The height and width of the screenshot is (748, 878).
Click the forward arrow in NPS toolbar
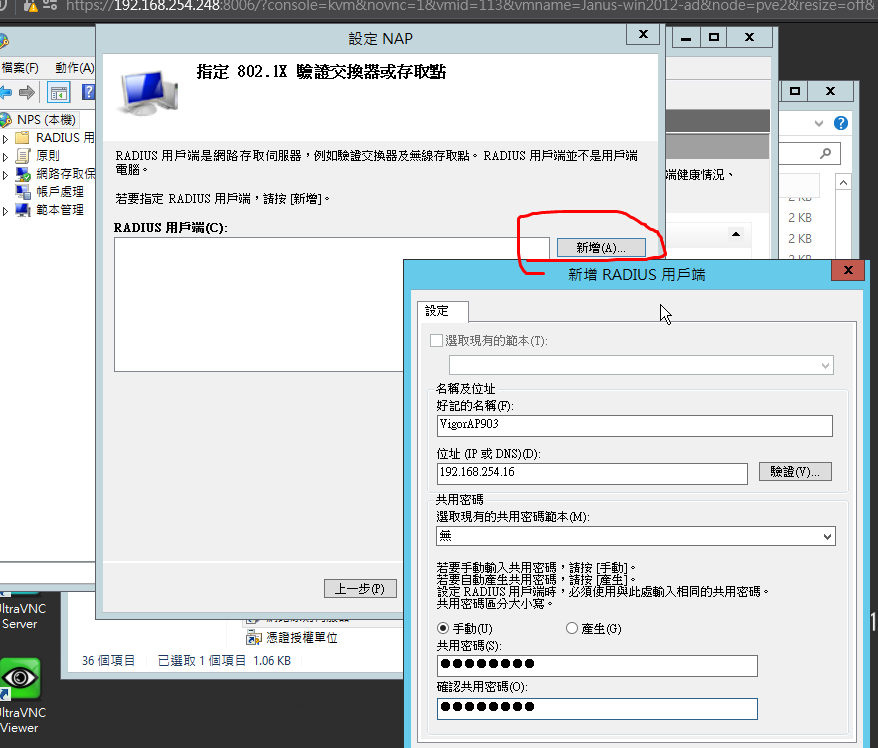(27, 93)
